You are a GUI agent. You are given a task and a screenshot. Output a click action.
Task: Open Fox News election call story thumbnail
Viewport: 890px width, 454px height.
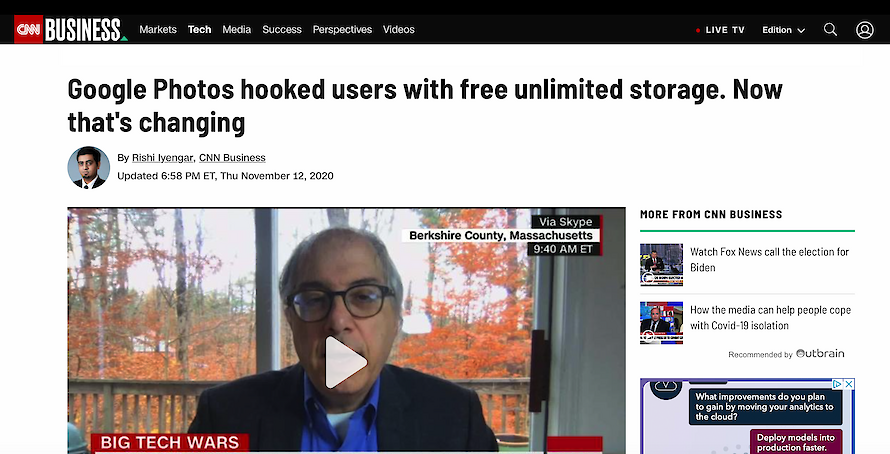coord(661,265)
